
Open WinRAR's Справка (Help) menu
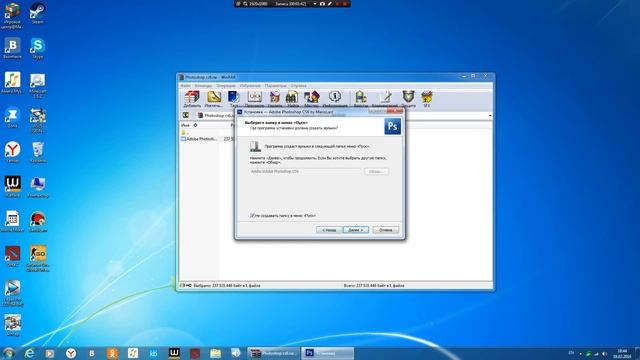[298, 86]
